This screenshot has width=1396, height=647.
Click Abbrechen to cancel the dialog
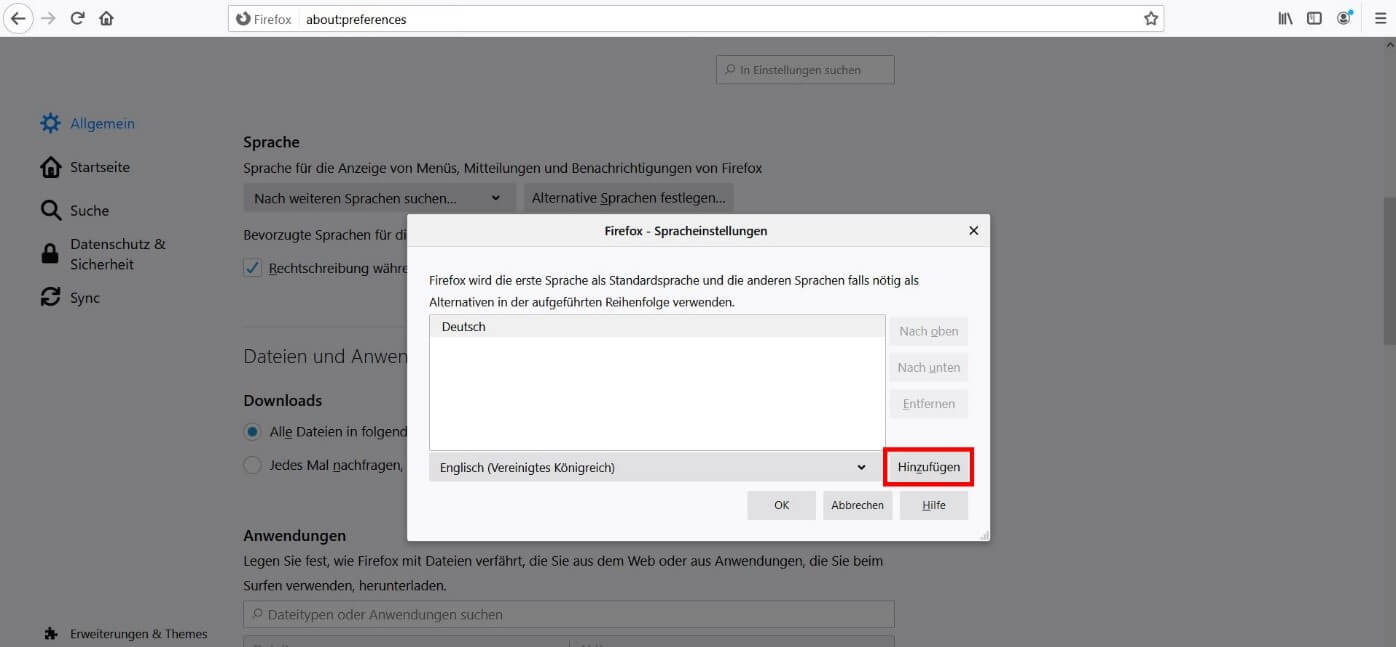coord(858,505)
